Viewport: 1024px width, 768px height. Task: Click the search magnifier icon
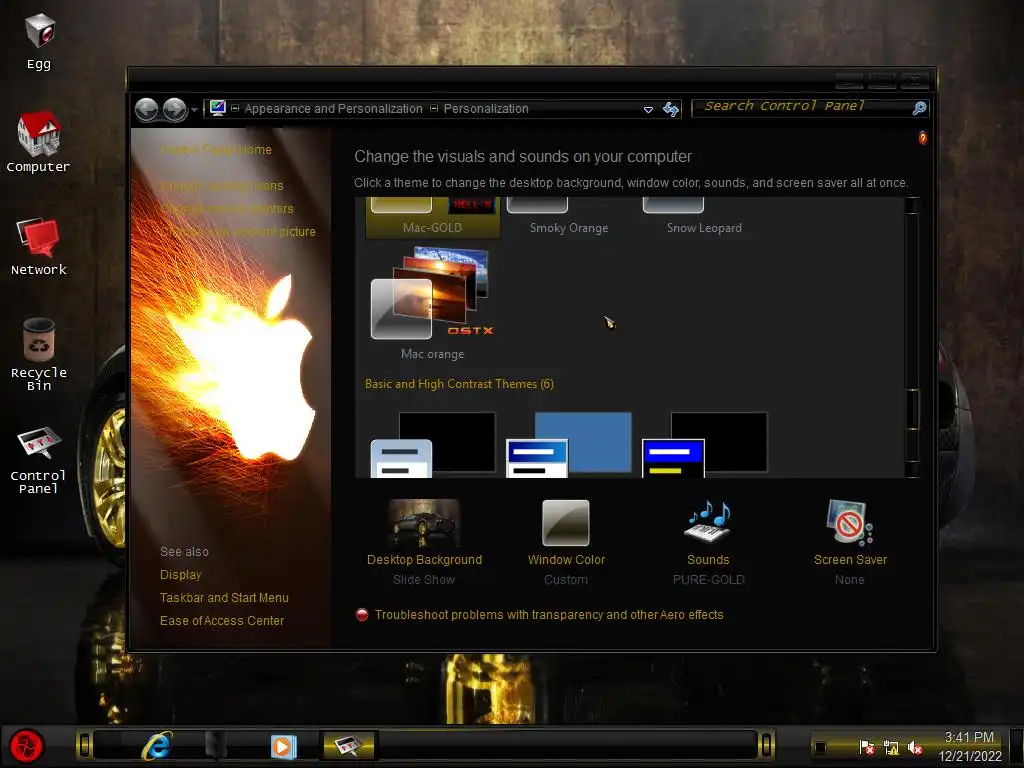click(919, 108)
